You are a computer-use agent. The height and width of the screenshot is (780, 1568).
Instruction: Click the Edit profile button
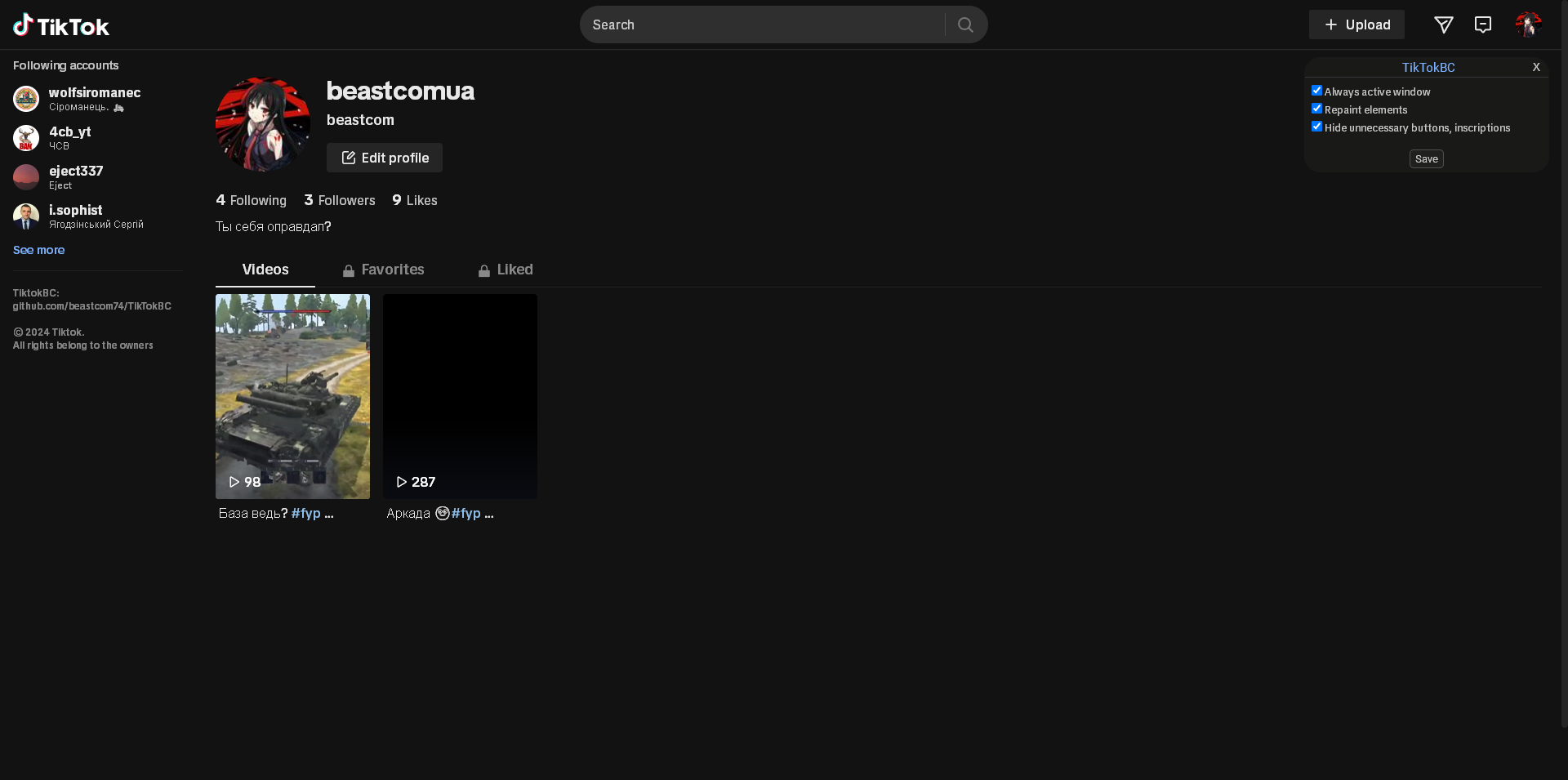click(x=385, y=158)
